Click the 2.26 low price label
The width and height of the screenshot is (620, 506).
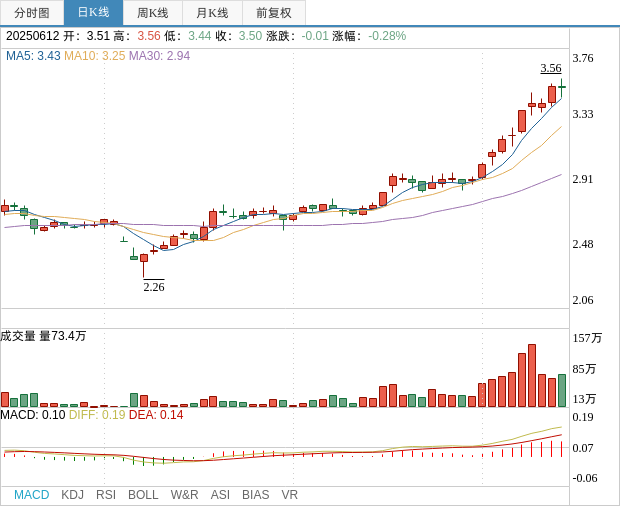(x=154, y=287)
